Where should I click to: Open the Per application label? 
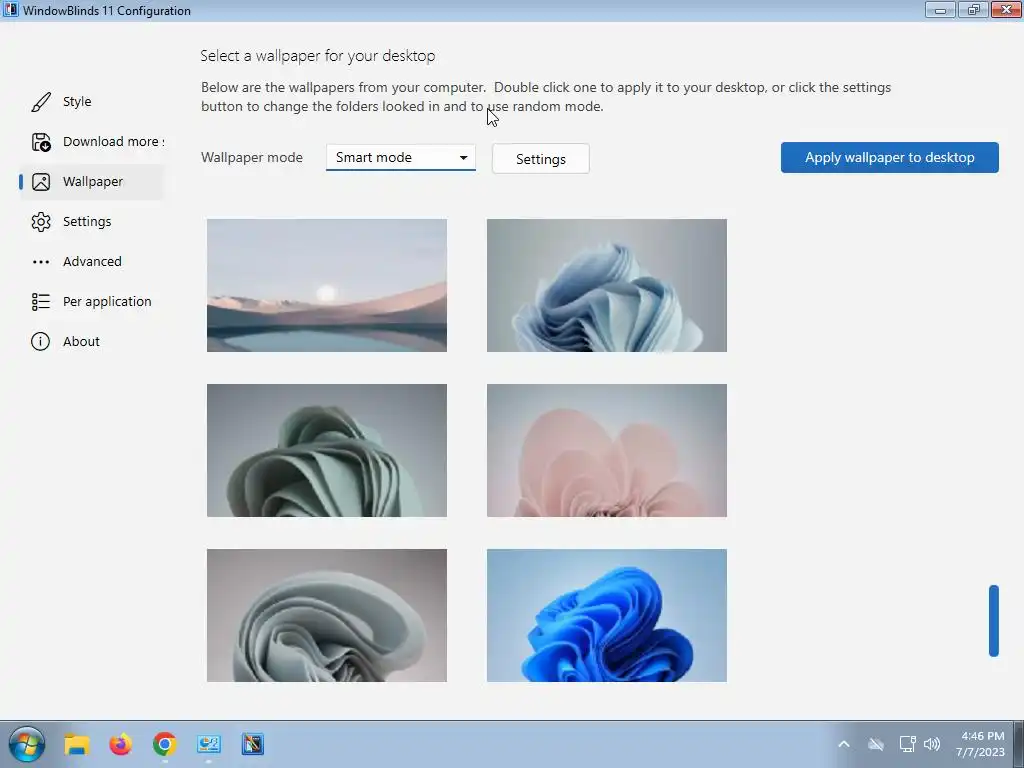[107, 302]
